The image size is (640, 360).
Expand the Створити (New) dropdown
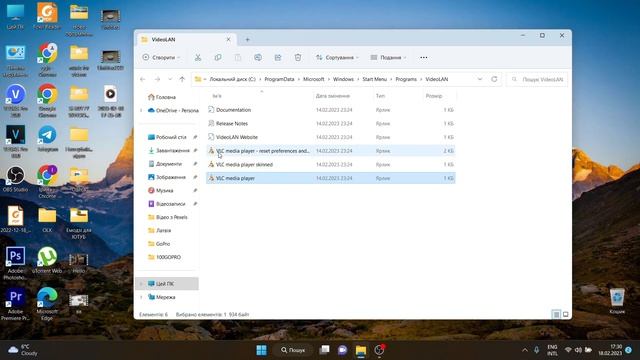[x=161, y=58]
